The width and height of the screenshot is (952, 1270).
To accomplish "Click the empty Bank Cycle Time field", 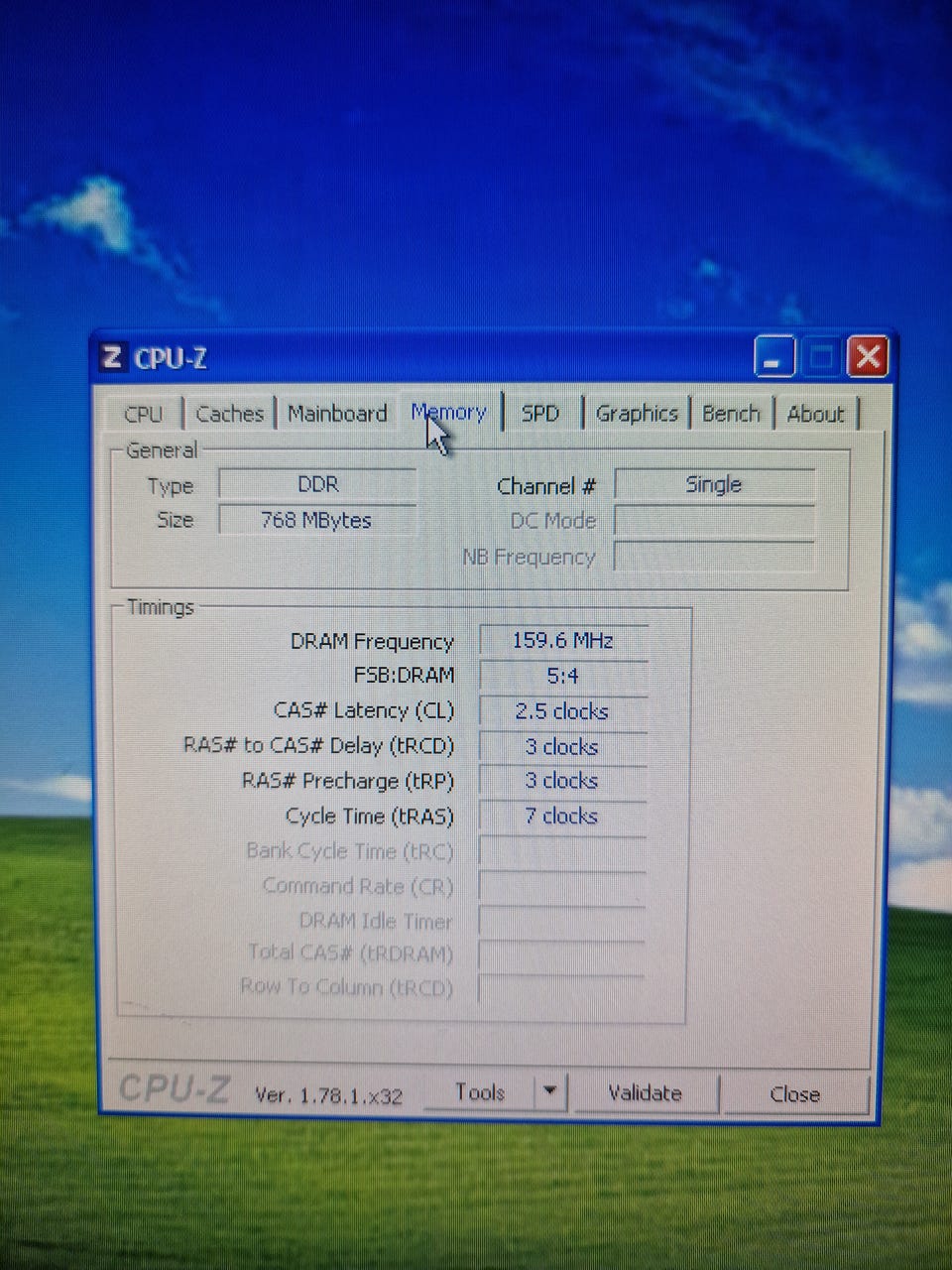I will tap(562, 851).
